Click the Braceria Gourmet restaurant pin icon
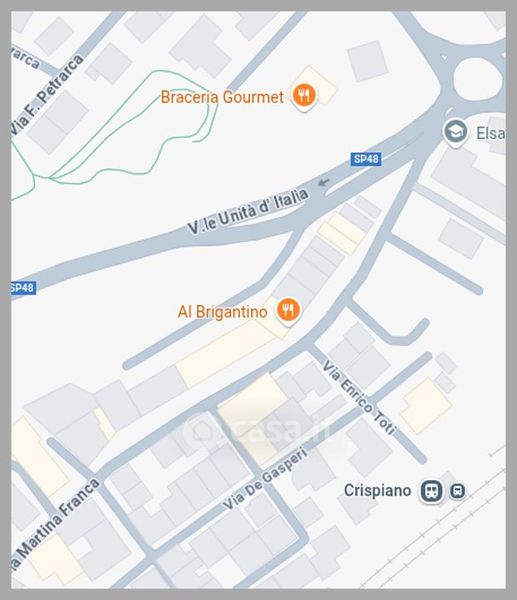This screenshot has height=600, width=517. (x=304, y=96)
